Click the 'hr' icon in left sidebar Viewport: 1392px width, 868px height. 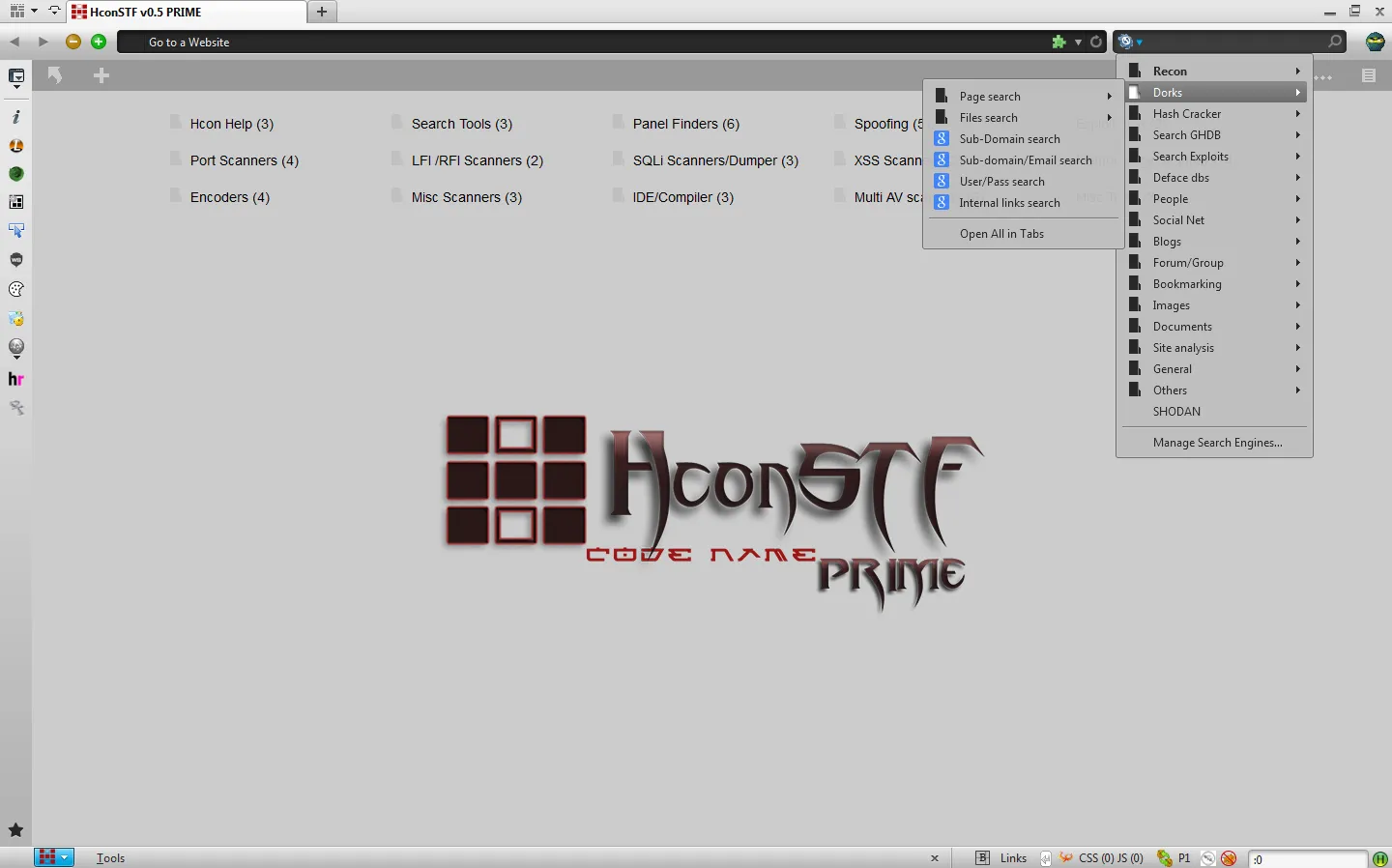[15, 379]
